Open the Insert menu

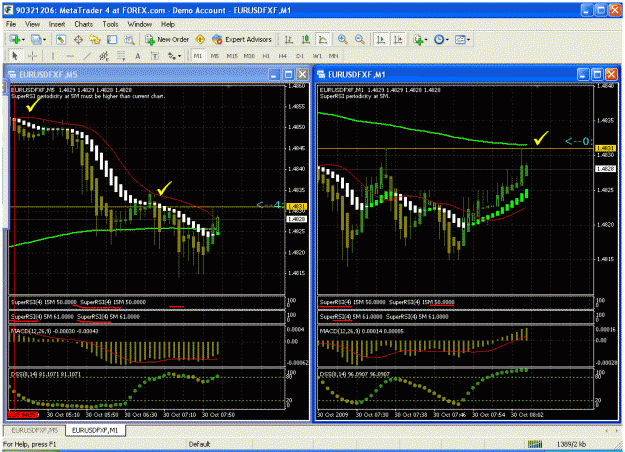(57, 24)
